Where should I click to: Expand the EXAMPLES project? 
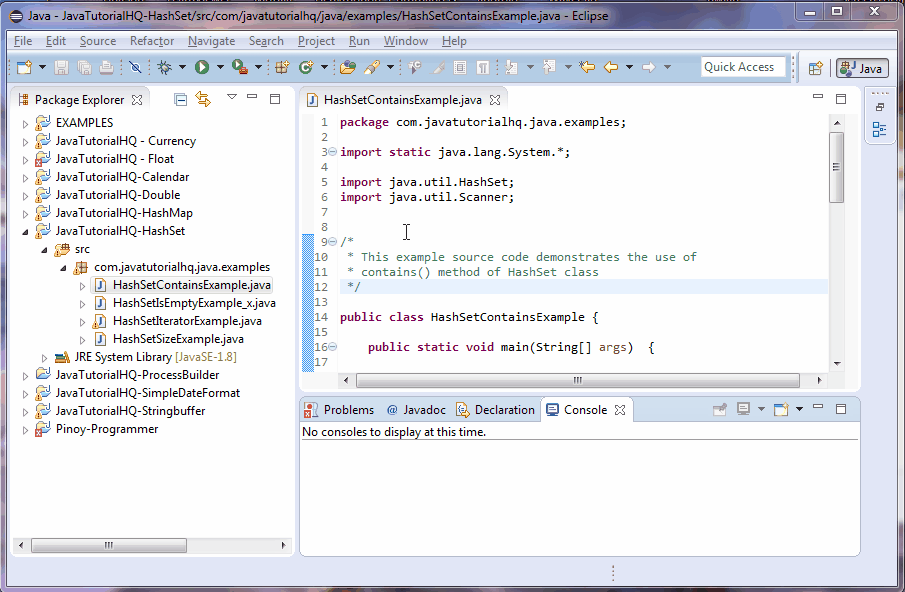(24, 122)
